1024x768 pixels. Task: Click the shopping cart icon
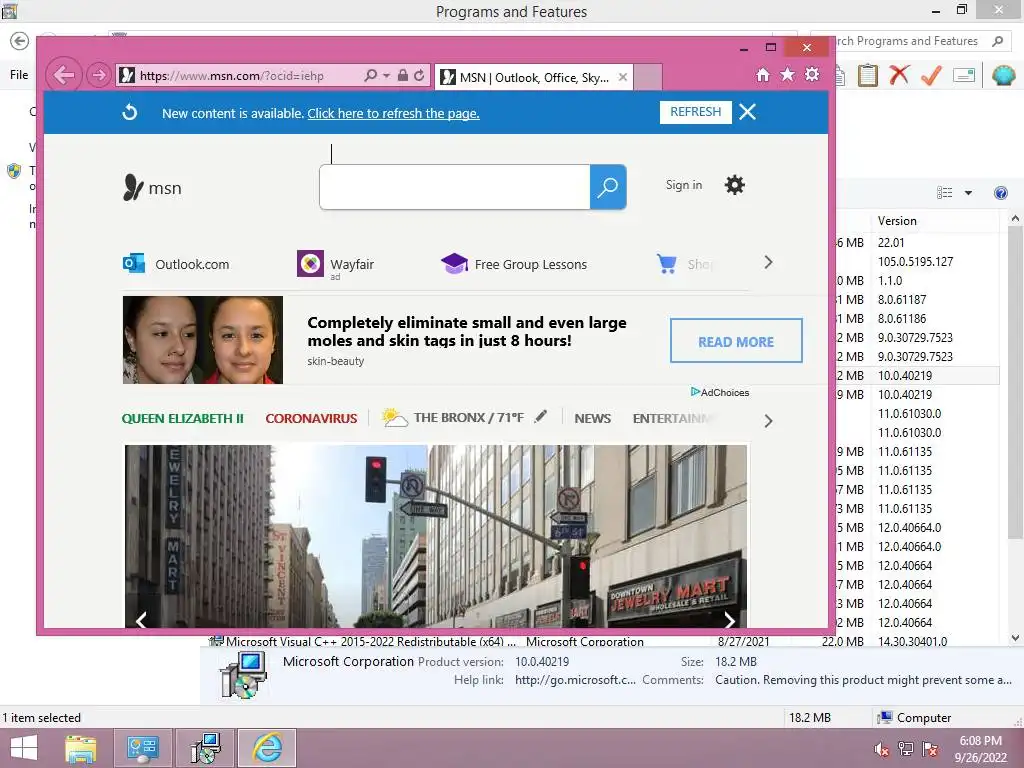pos(667,263)
